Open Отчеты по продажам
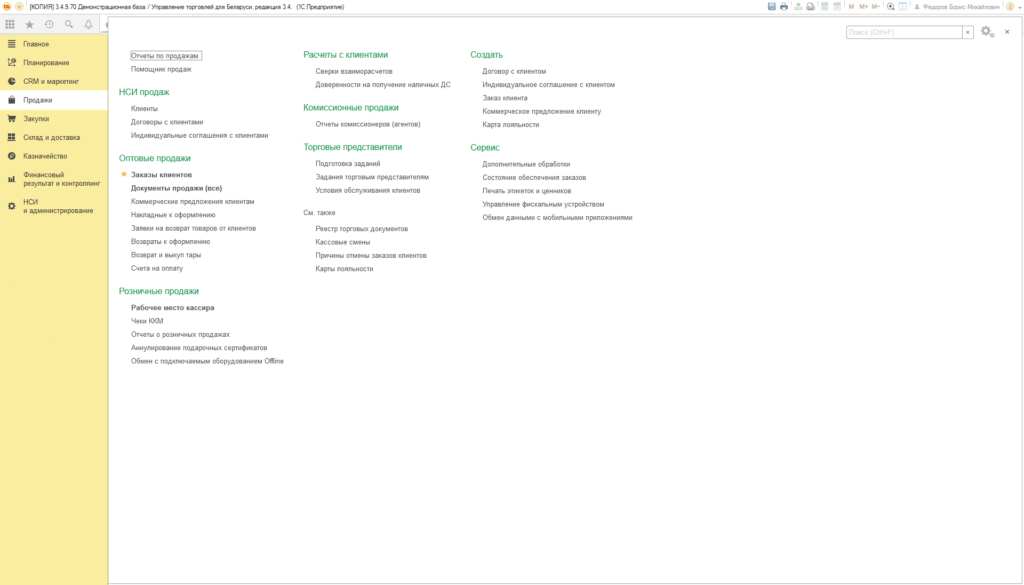Image resolution: width=1024 pixels, height=585 pixels. point(166,55)
